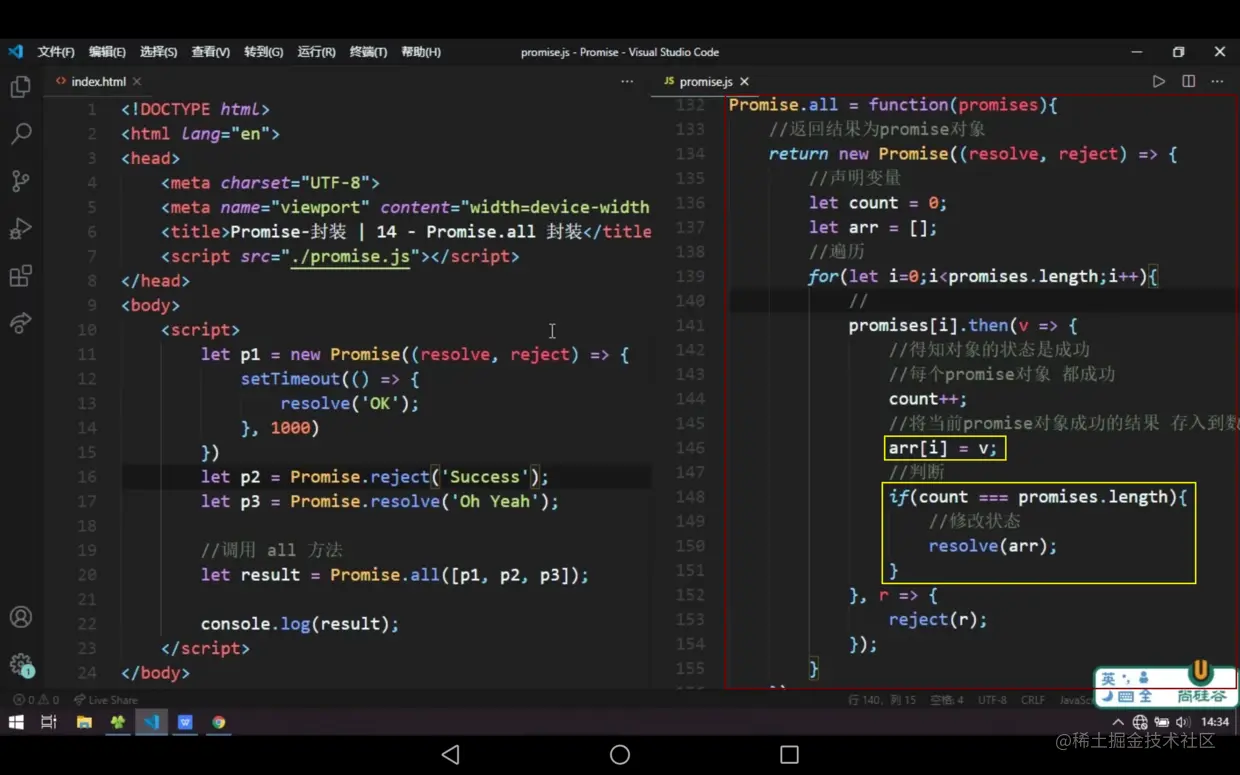Open the 选择(S) menu
The image size is (1240, 775).
point(158,52)
